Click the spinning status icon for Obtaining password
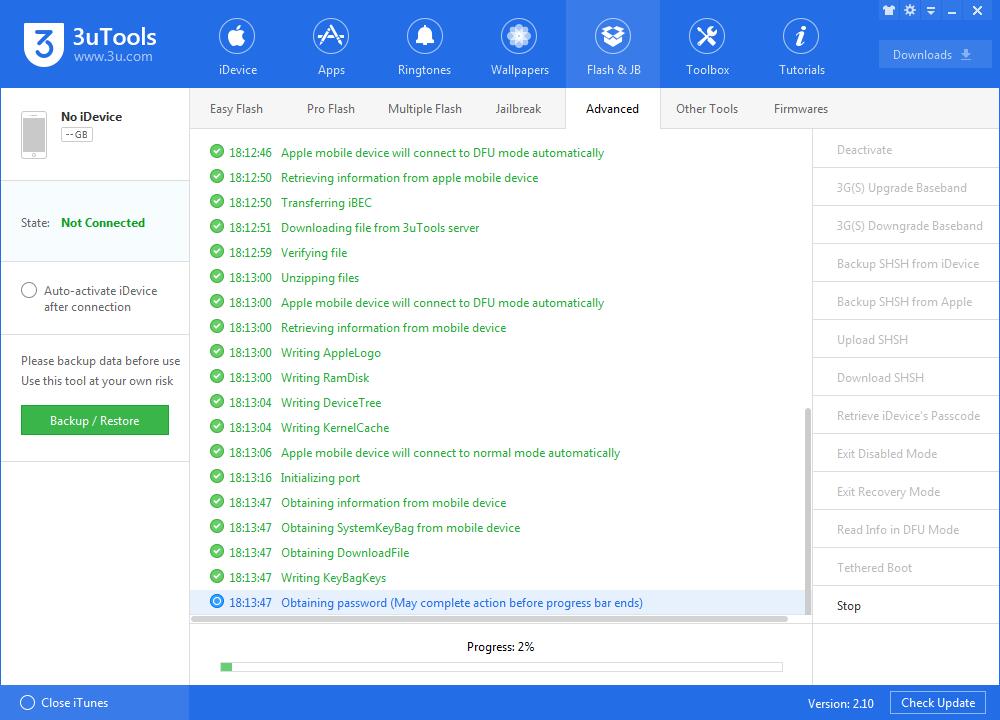Viewport: 1000px width, 720px height. [217, 601]
